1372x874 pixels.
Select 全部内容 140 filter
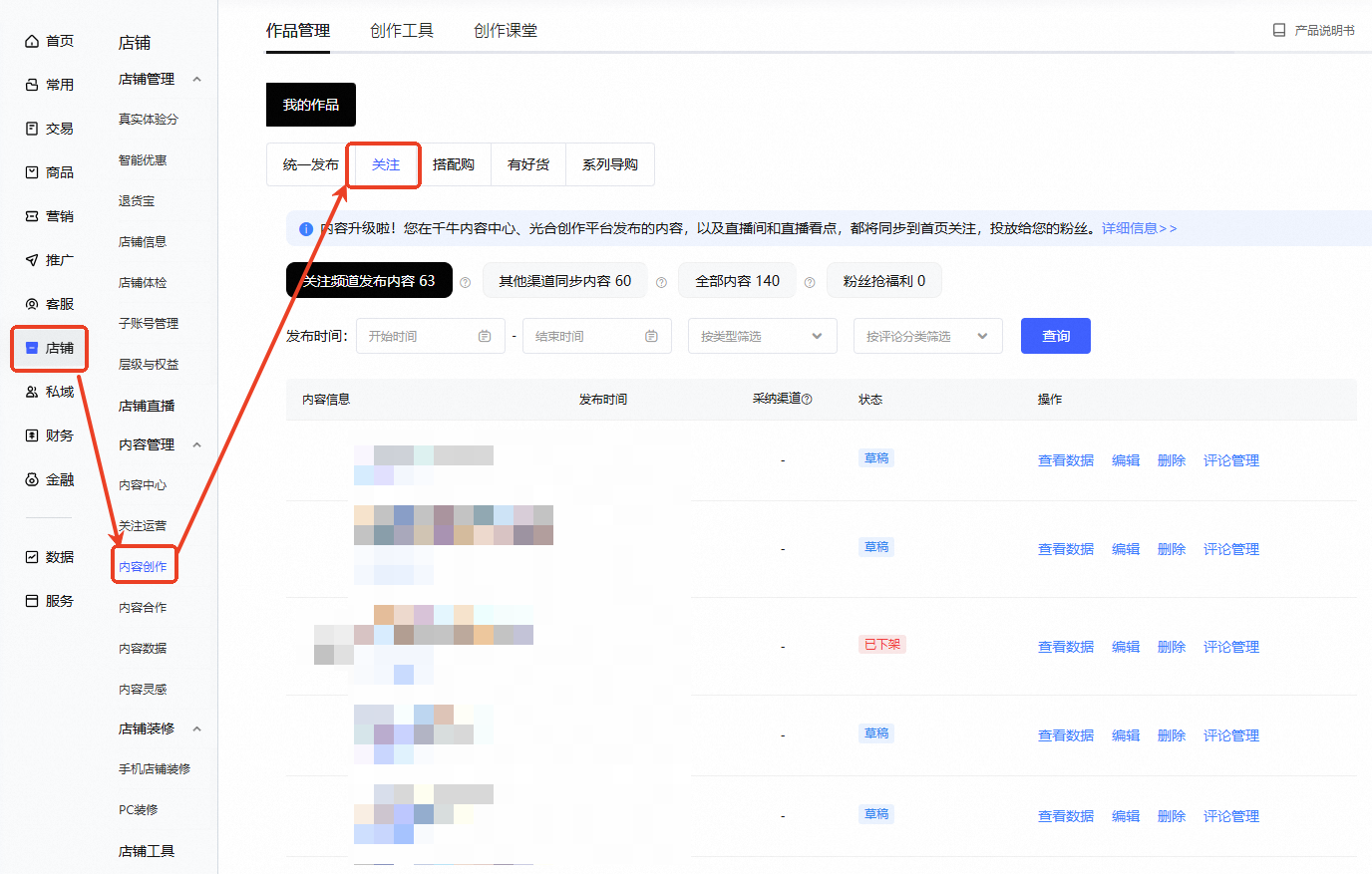click(x=738, y=281)
